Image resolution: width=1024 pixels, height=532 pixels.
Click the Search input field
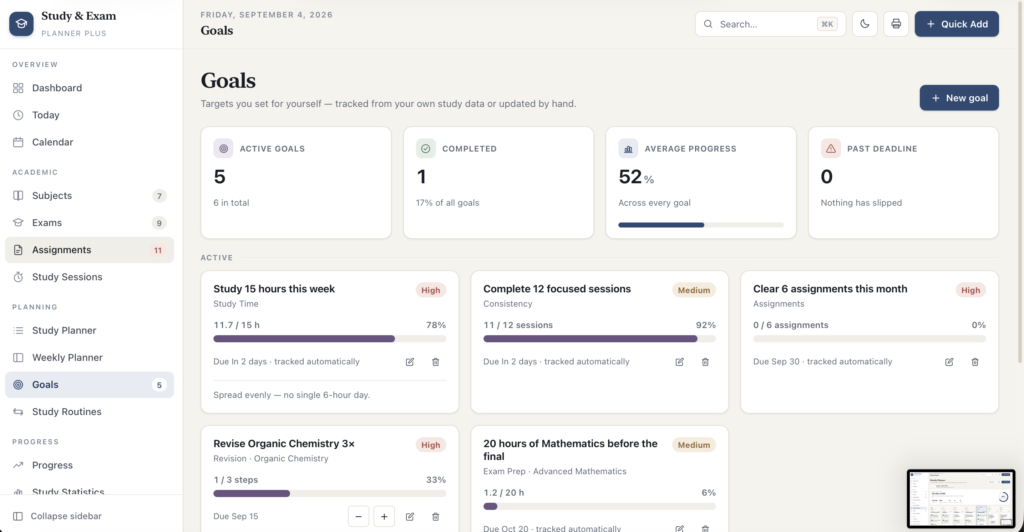pyautogui.click(x=770, y=24)
